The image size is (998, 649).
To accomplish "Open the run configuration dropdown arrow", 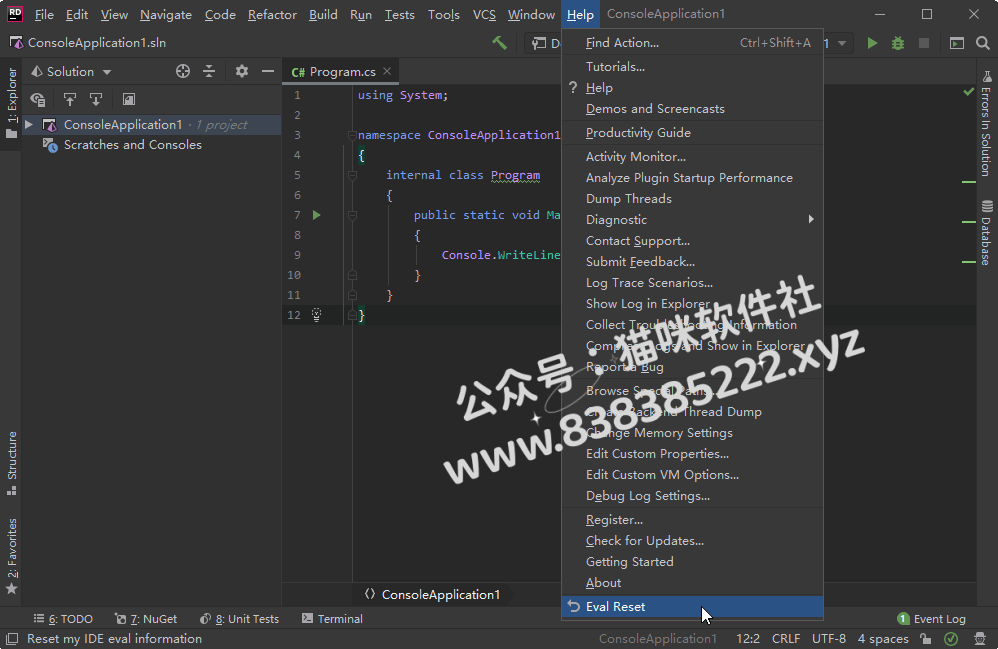I will (x=841, y=43).
